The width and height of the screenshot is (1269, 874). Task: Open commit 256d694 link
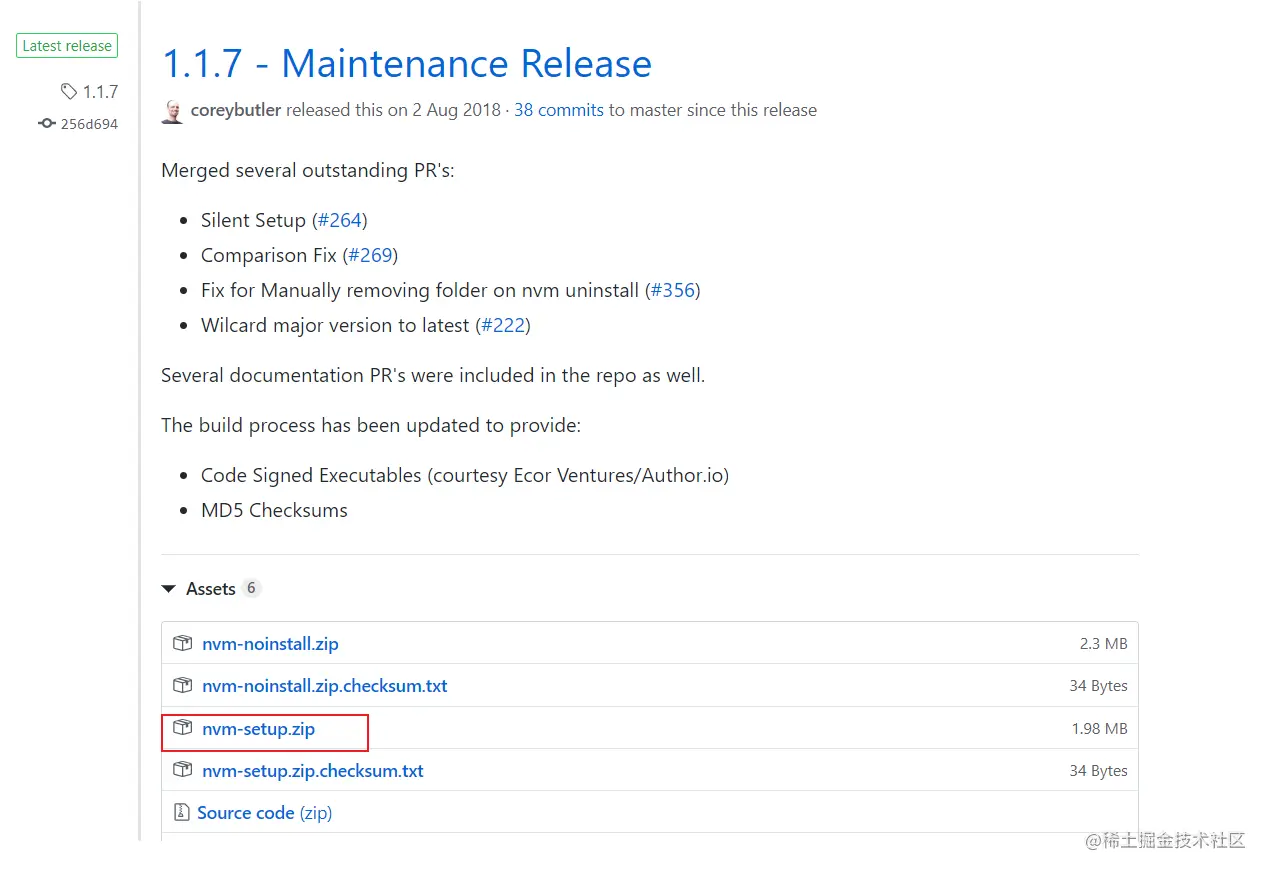[89, 124]
